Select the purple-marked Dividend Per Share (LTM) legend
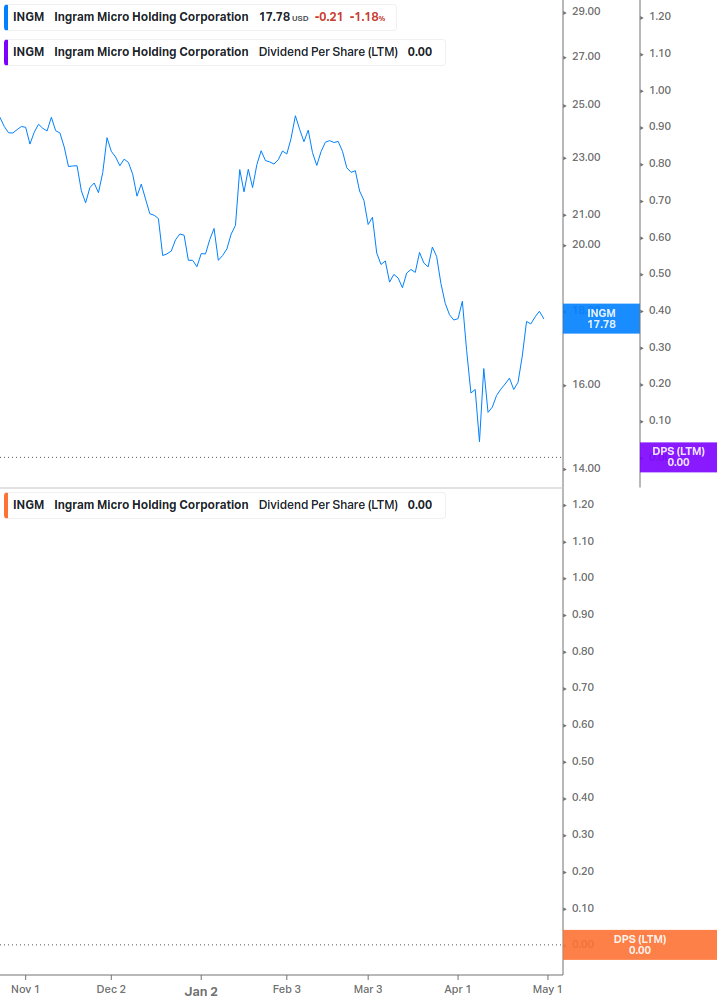 [x=224, y=53]
